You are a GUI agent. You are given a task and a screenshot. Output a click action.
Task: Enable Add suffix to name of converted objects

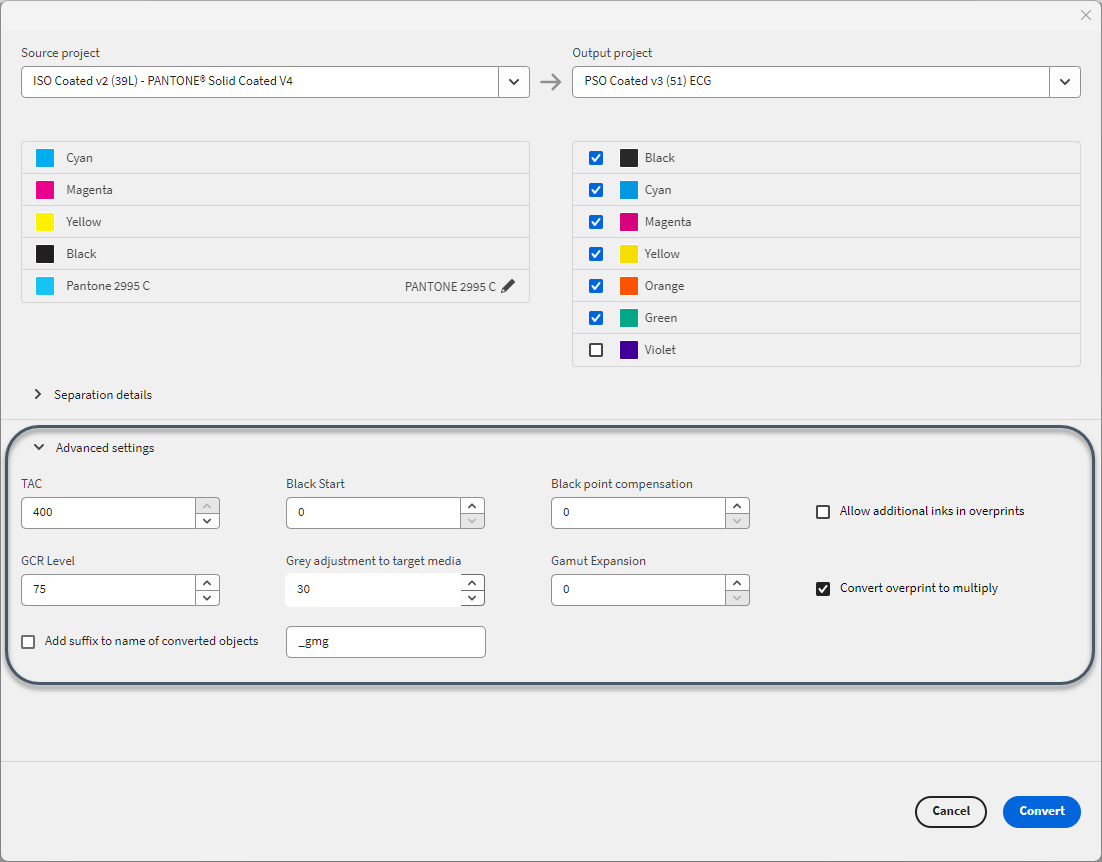pos(28,641)
